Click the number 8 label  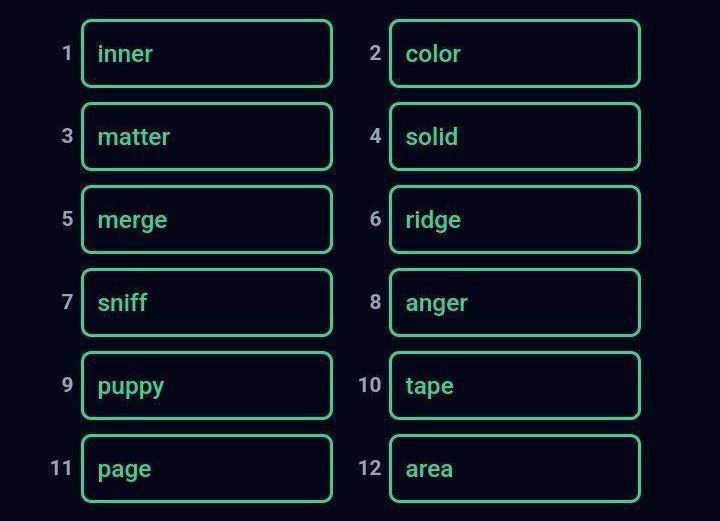[x=375, y=302]
